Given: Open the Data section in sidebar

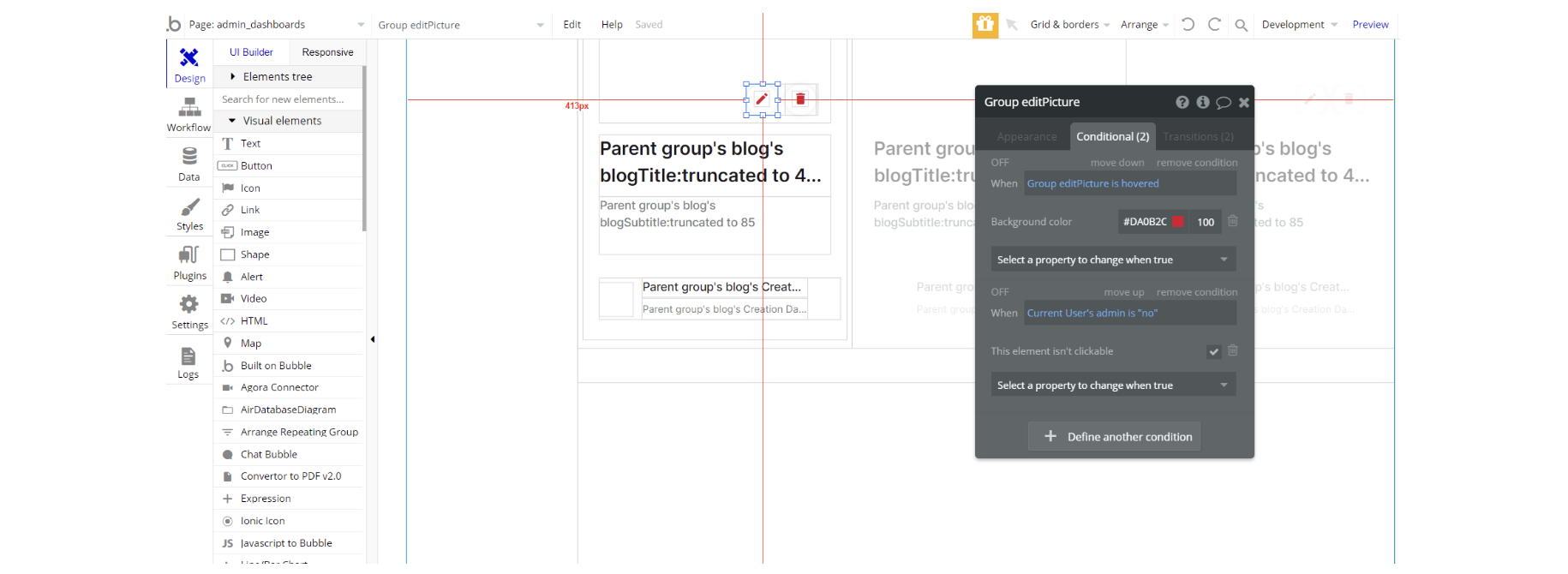Looking at the screenshot, I should (189, 164).
